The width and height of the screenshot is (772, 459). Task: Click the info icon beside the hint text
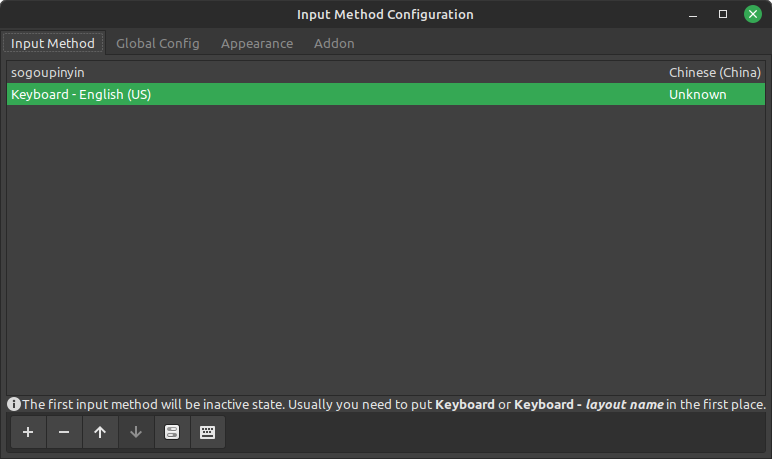click(14, 404)
